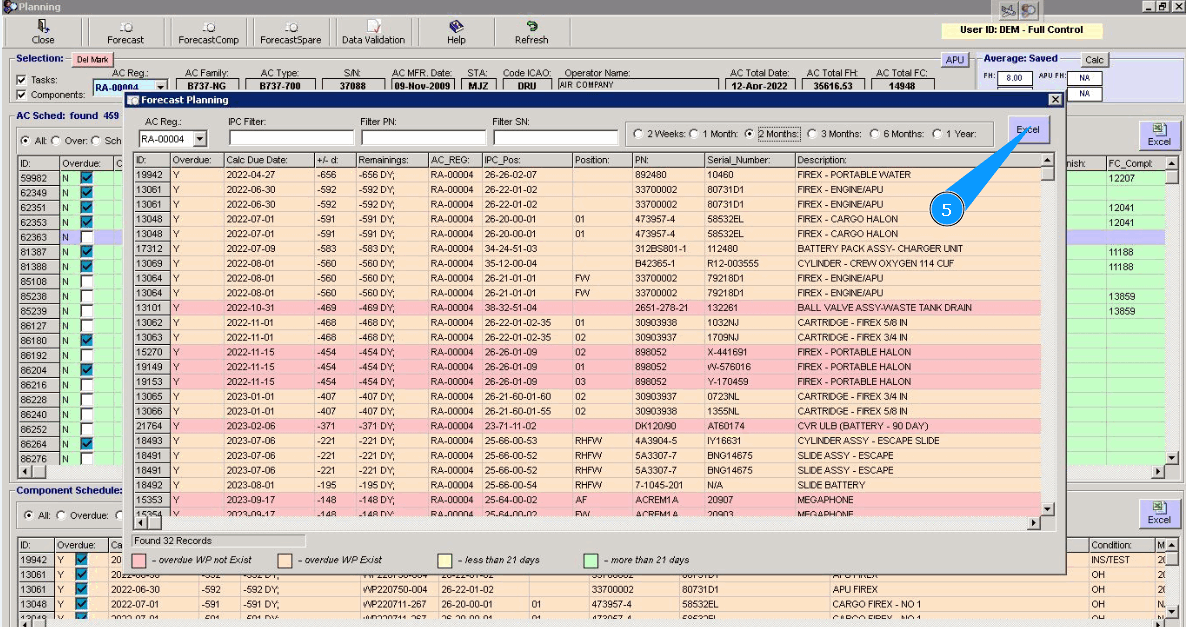1186x629 pixels.
Task: Export AC schedule with right-side Excel icon
Action: [x=1159, y=135]
